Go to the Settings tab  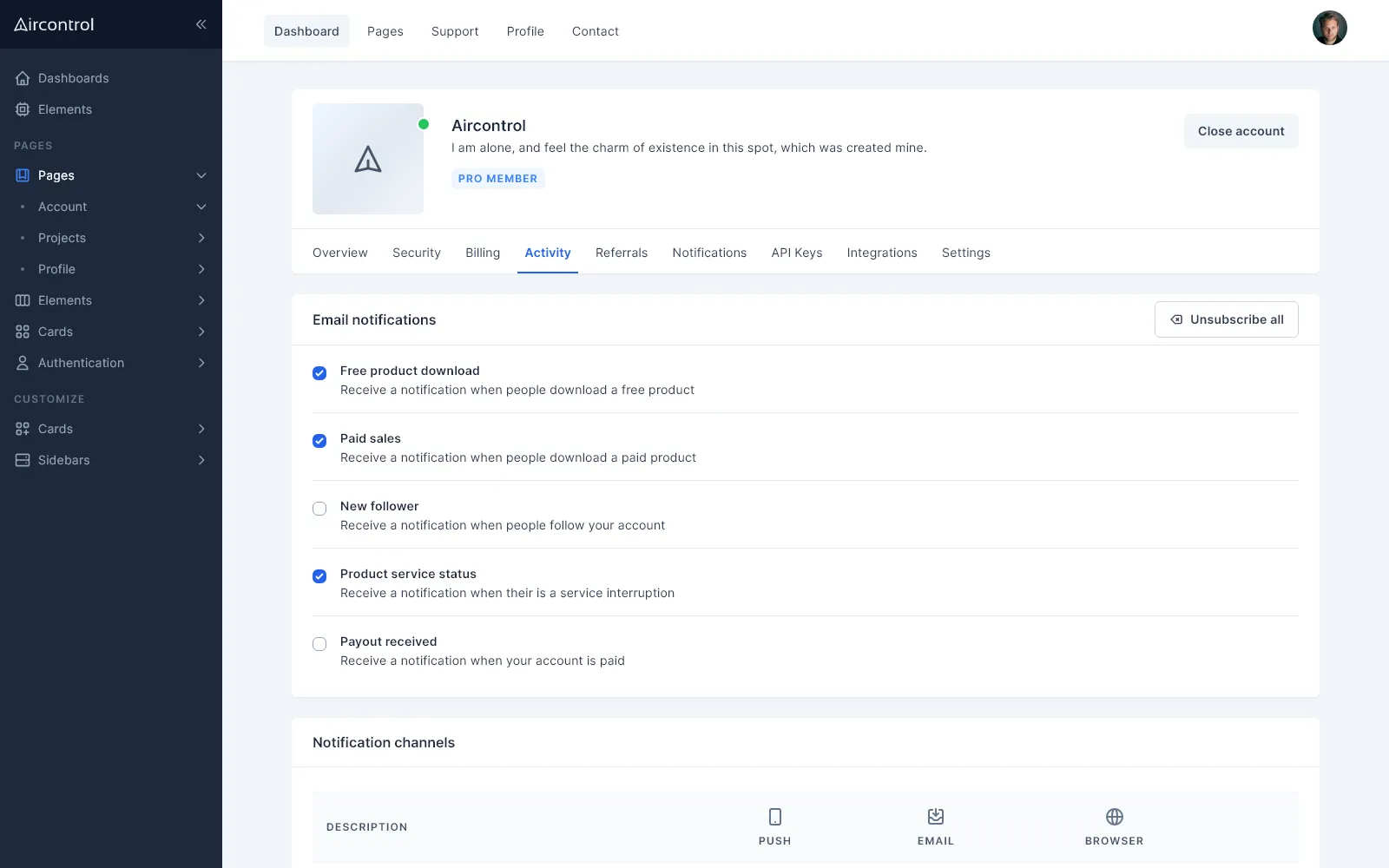click(966, 253)
